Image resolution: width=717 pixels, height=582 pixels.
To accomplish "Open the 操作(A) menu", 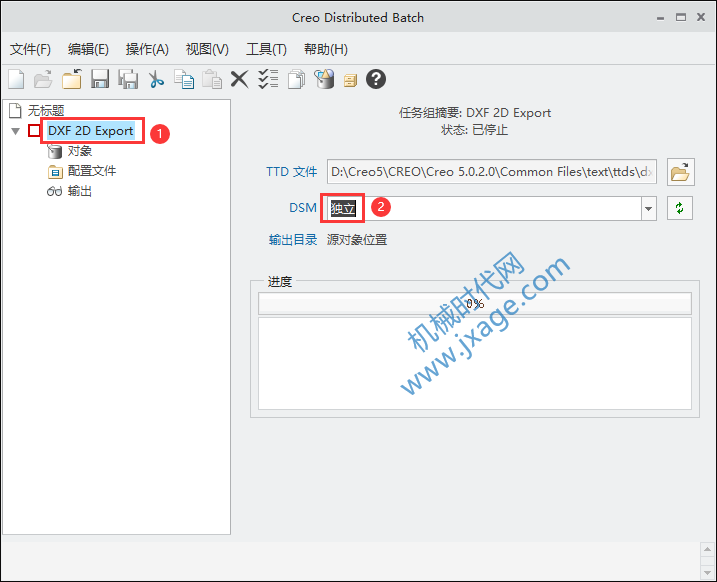I will click(x=147, y=49).
